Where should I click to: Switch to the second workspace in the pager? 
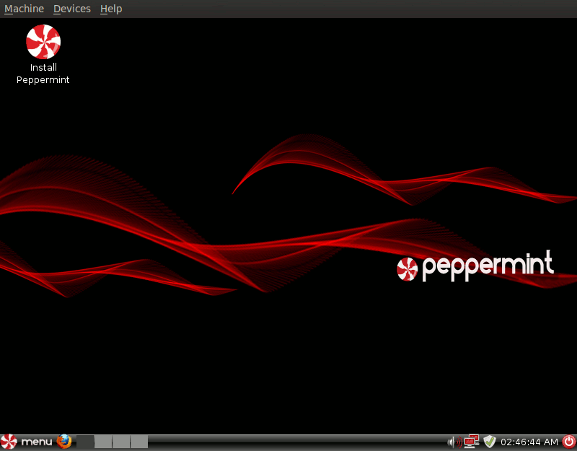103,441
